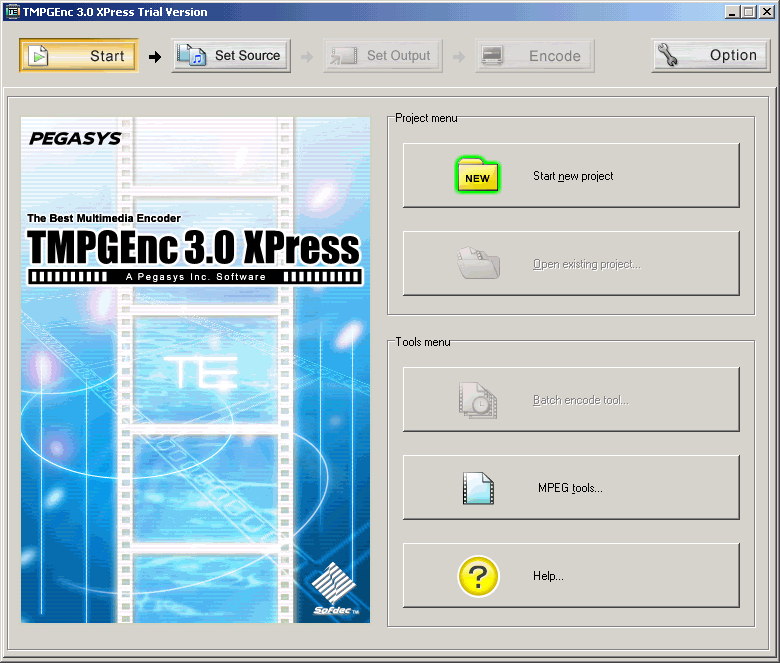Open the TMPGEnc title bar system icon
The width and height of the screenshot is (780, 663).
tap(13, 12)
